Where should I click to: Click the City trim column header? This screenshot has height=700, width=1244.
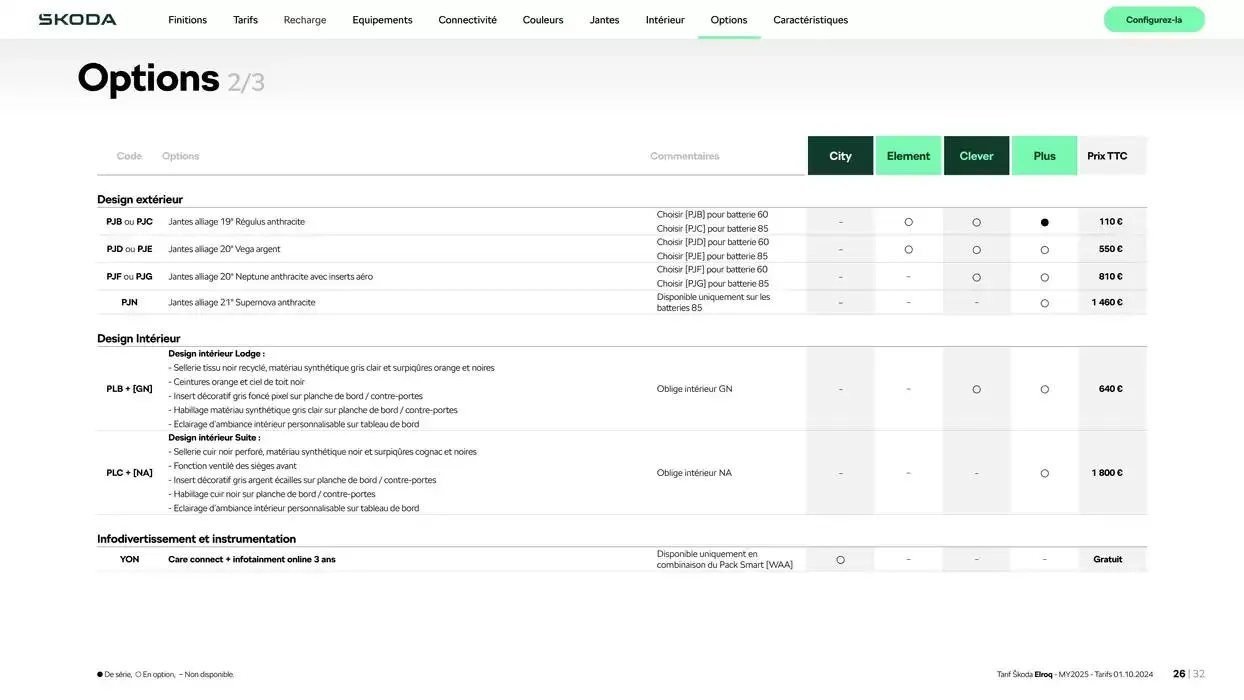click(x=840, y=156)
